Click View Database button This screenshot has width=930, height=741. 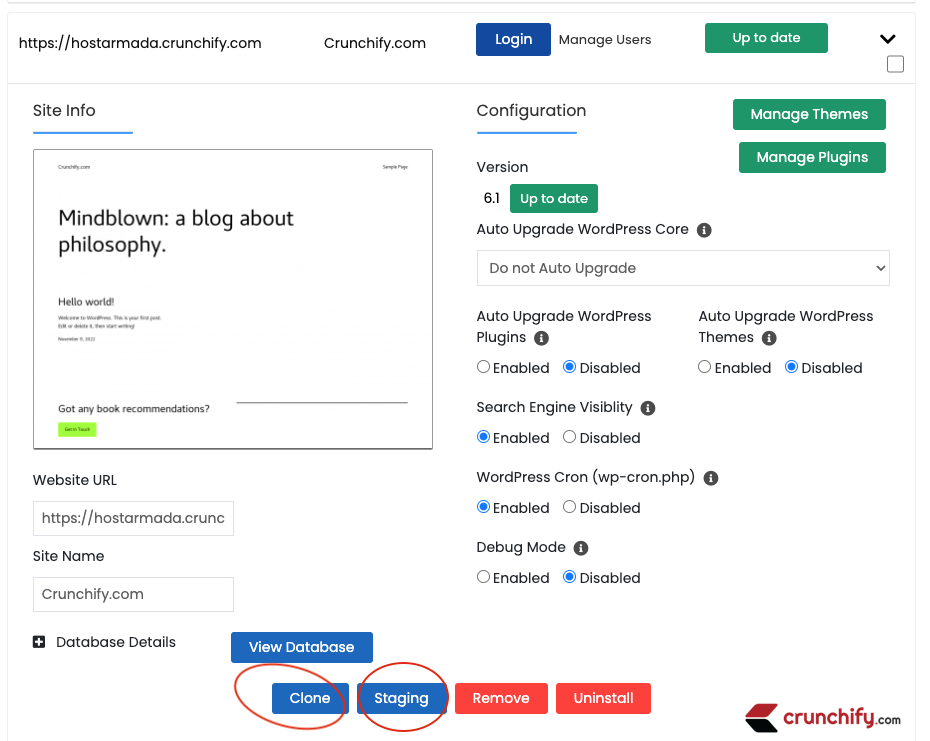tap(301, 647)
